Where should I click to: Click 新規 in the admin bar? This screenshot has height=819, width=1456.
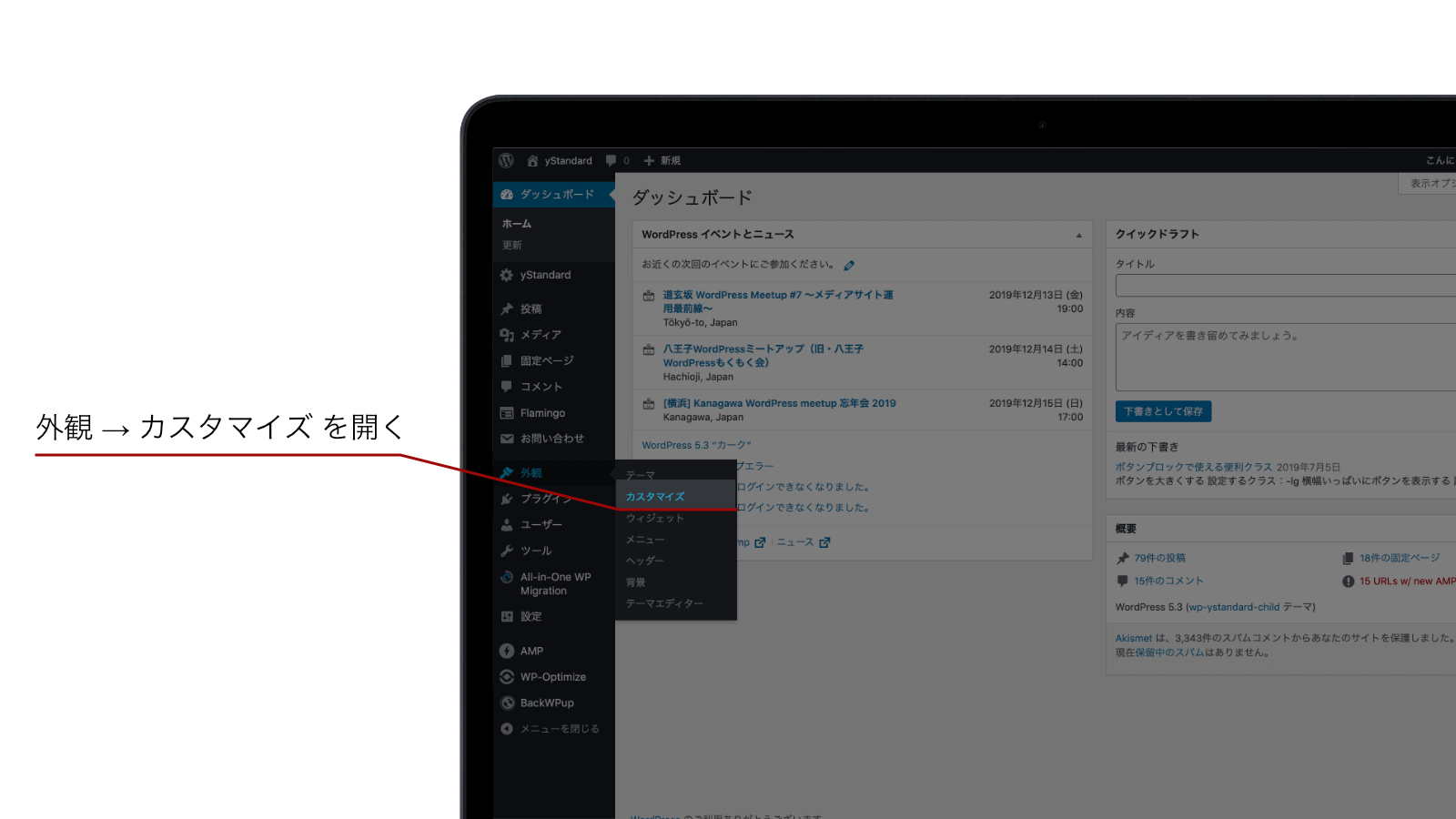tap(671, 160)
